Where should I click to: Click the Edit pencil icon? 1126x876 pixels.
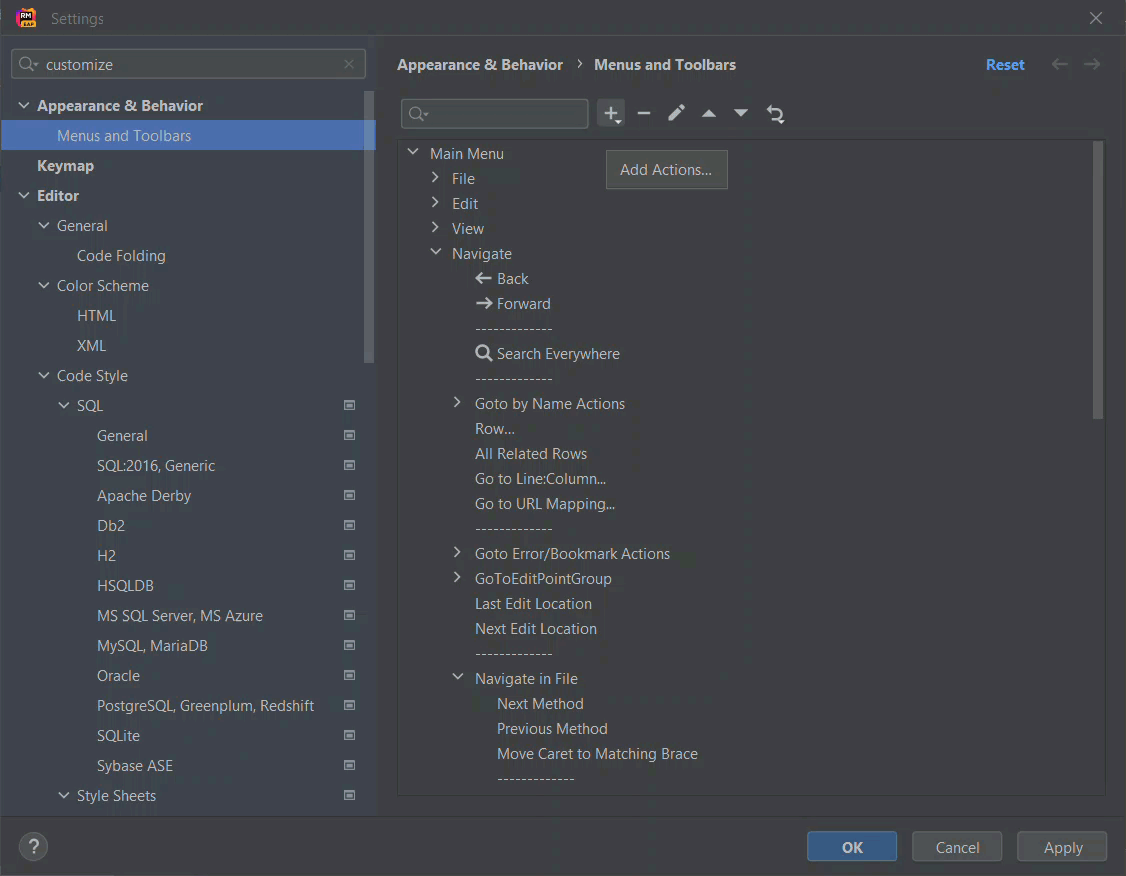tap(676, 113)
